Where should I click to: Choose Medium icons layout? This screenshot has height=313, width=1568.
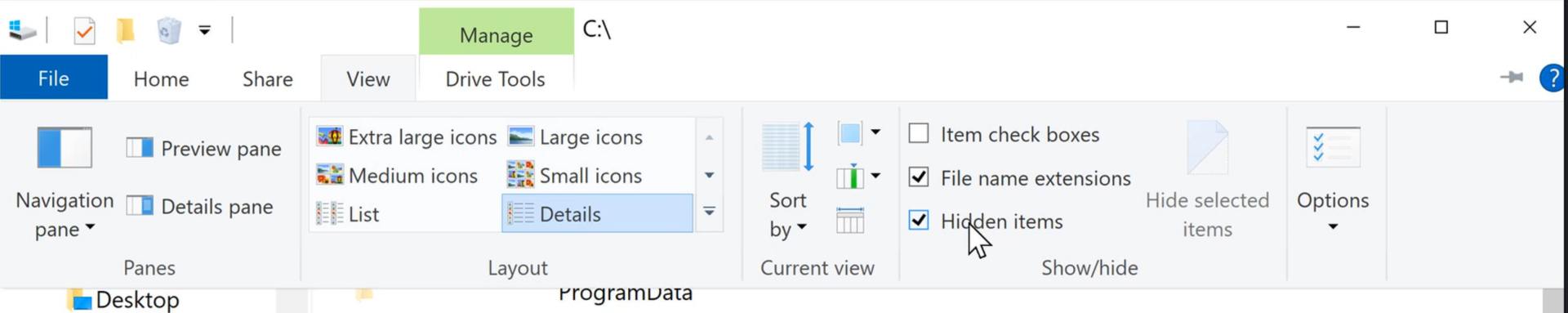pos(397,176)
